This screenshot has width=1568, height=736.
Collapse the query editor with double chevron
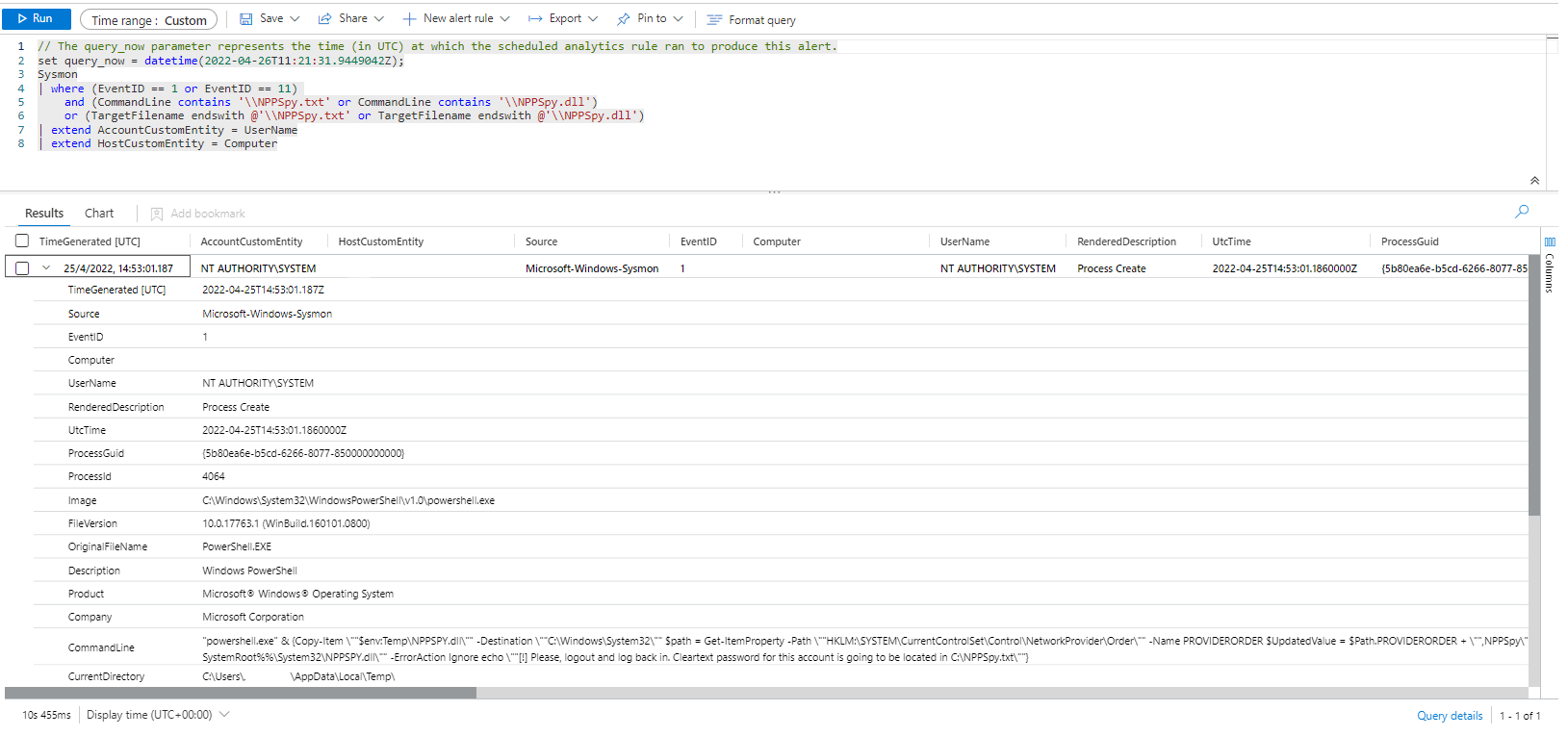(1534, 181)
